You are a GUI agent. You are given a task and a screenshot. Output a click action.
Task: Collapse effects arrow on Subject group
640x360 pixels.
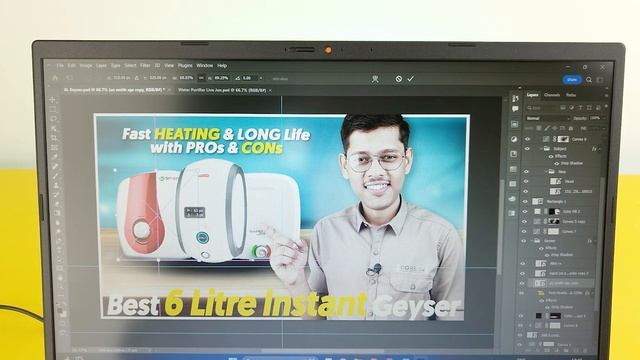click(600, 149)
